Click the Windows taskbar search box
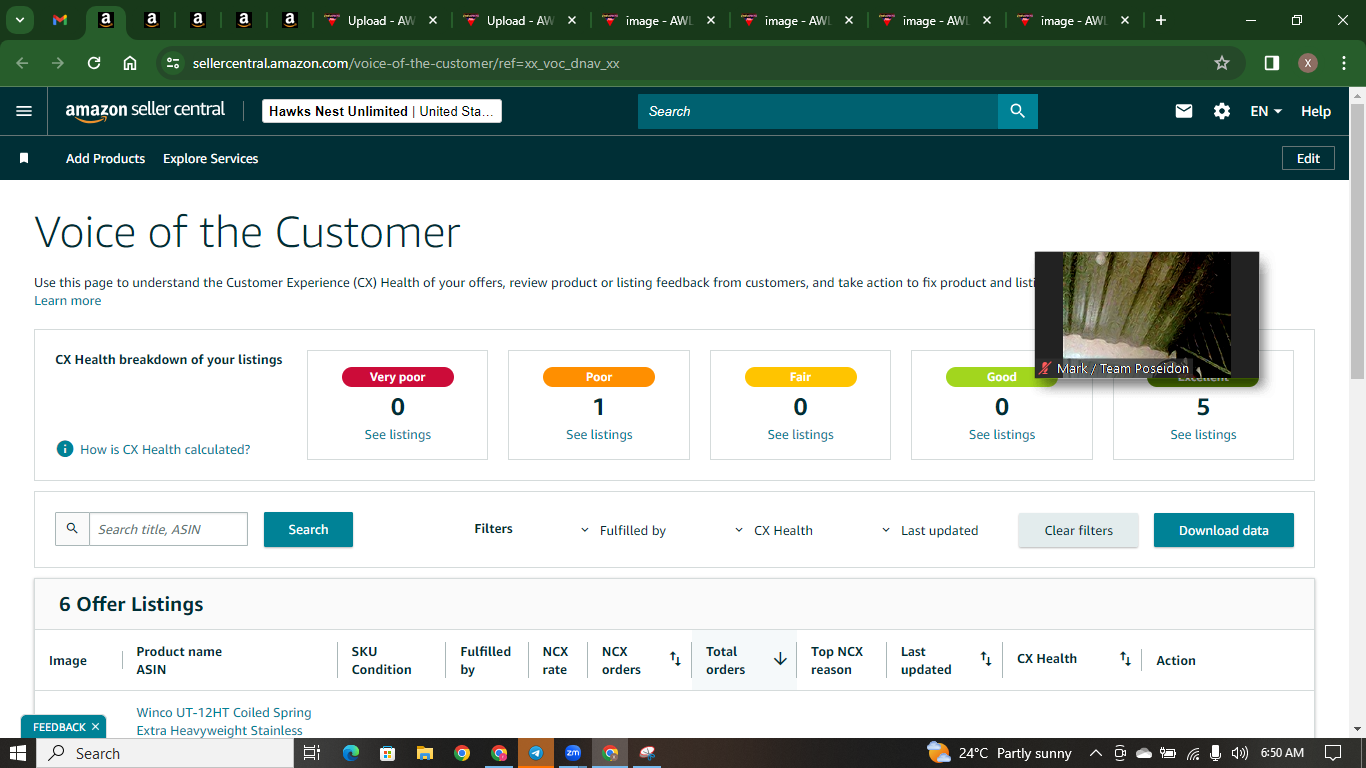 [x=164, y=753]
